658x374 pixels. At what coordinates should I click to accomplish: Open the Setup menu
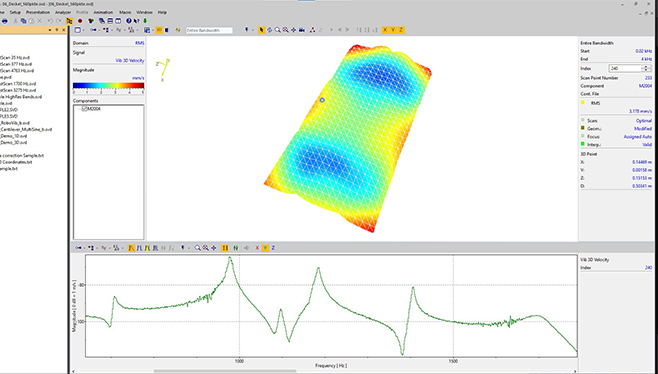coord(16,13)
